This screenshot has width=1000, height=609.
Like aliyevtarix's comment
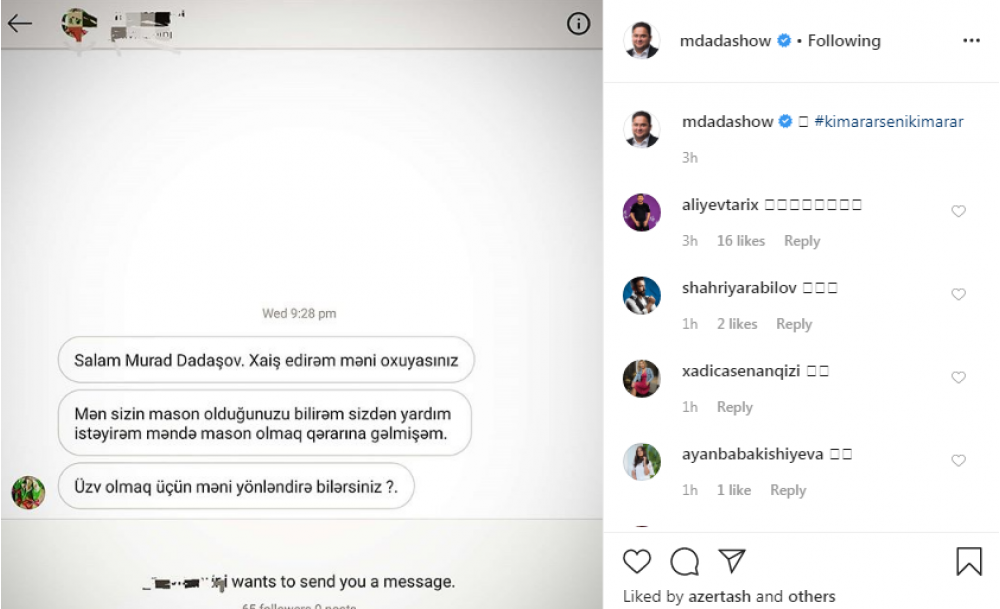[958, 211]
